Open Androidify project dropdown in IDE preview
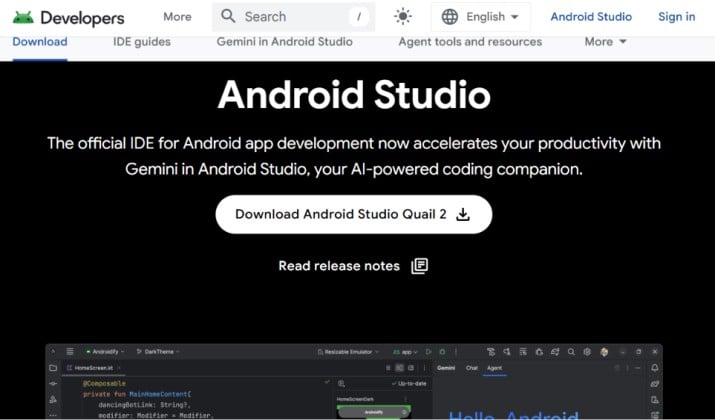Screen dimensions: 715x420 pos(105,352)
